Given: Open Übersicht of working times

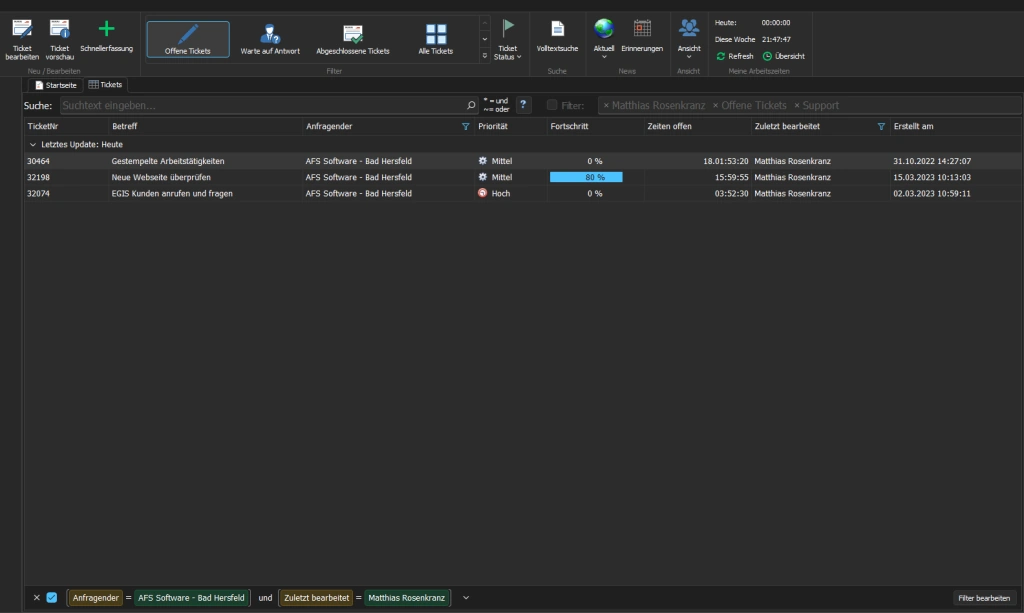Looking at the screenshot, I should coord(784,56).
